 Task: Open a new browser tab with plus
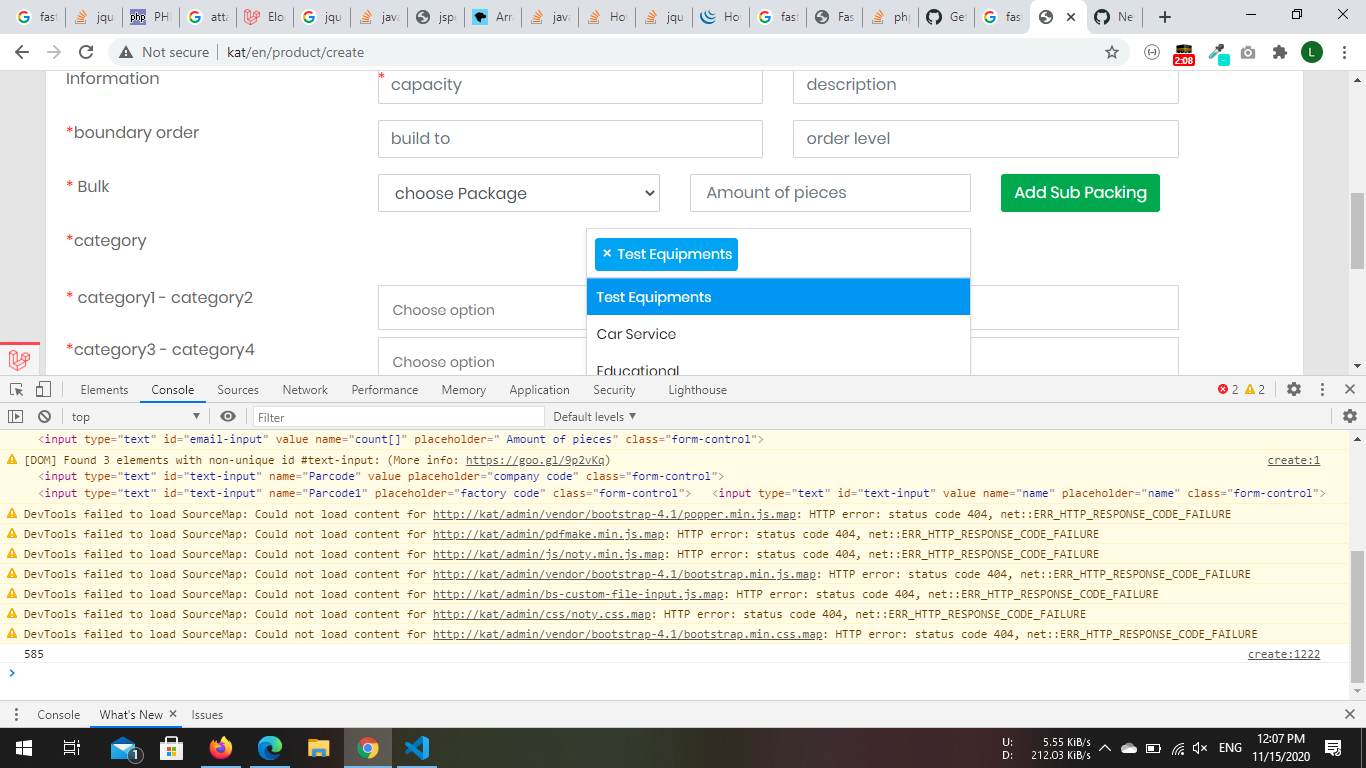point(1164,17)
